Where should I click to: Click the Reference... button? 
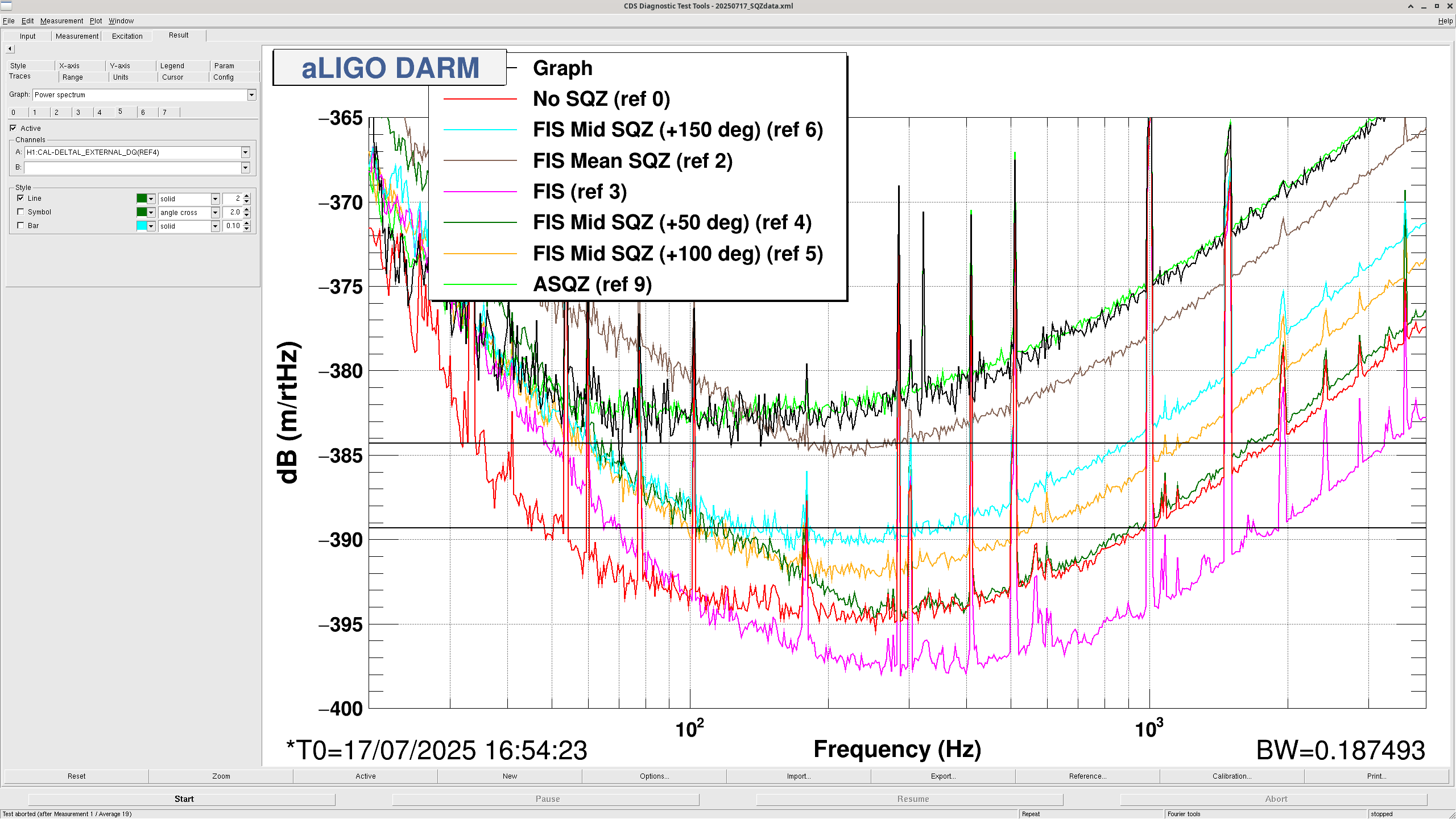tap(1088, 776)
